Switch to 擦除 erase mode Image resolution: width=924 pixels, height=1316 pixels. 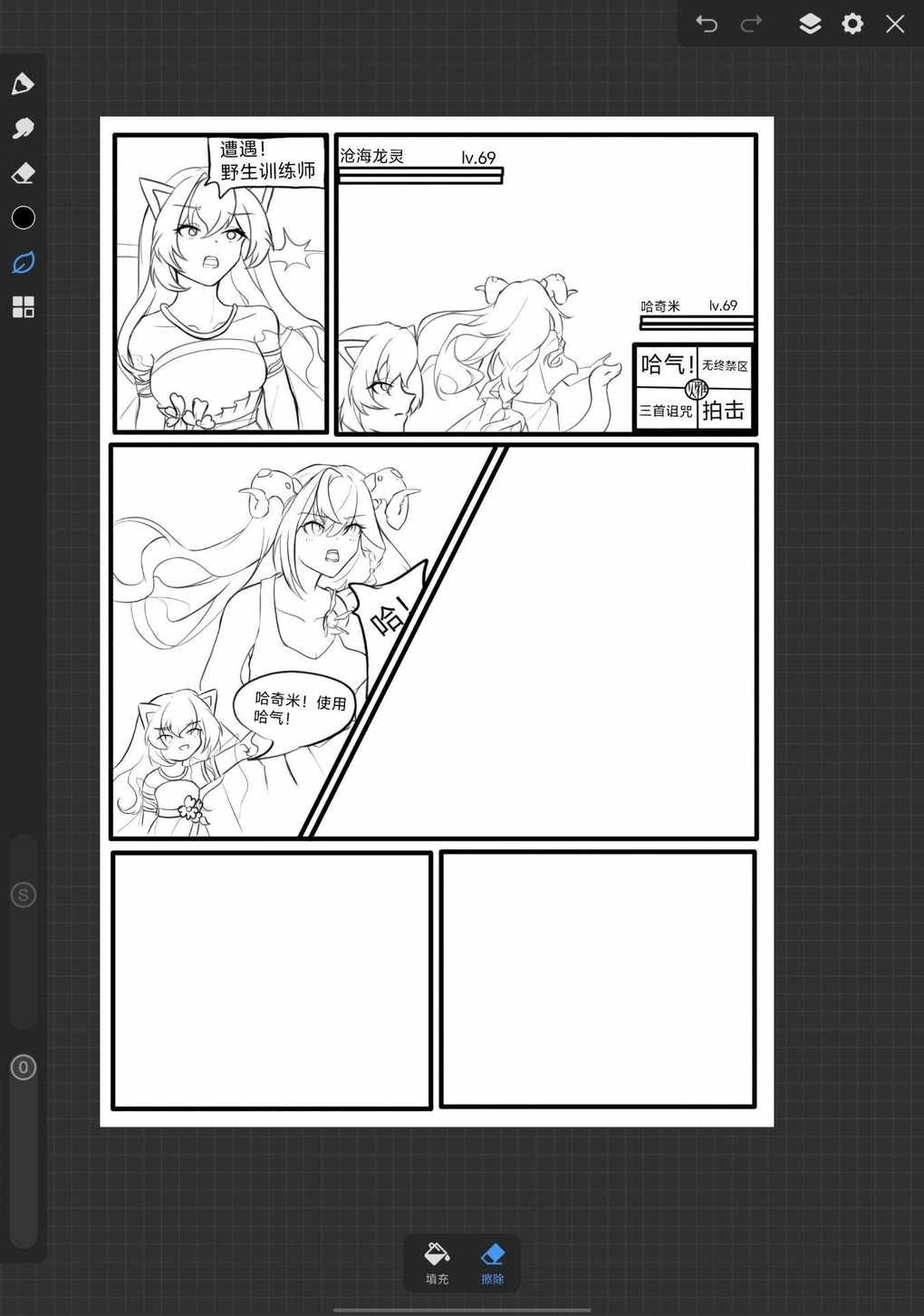[492, 1263]
